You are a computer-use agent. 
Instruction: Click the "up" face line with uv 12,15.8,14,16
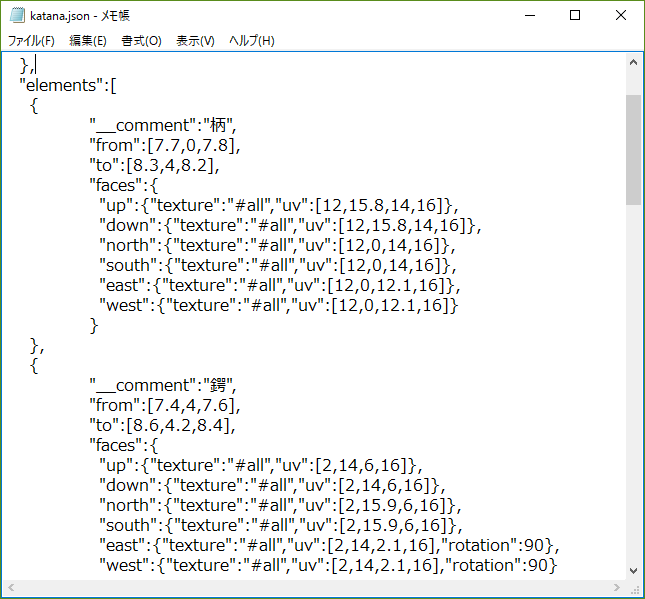278,205
